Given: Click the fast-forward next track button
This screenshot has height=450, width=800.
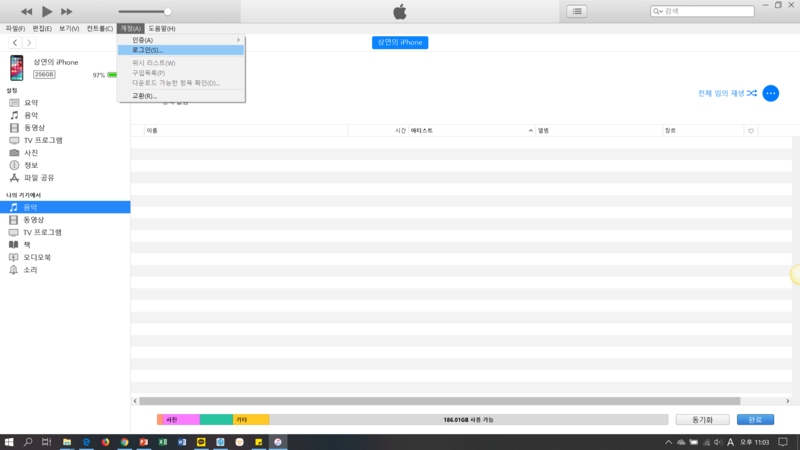Looking at the screenshot, I should click(x=66, y=11).
